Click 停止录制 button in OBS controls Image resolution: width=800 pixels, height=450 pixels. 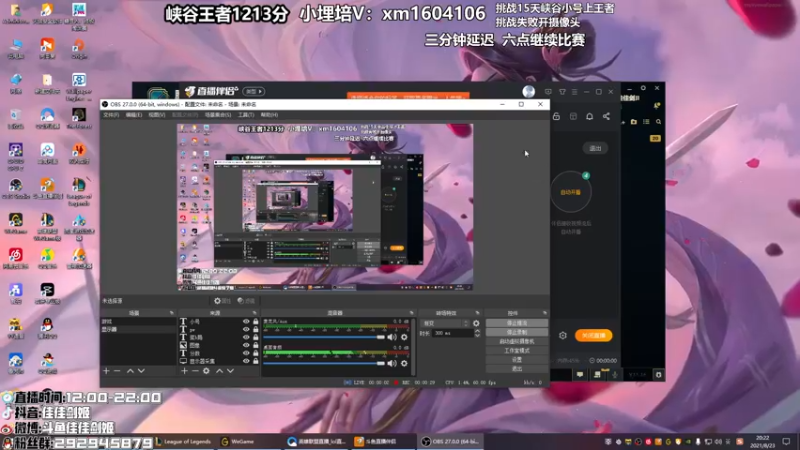click(x=517, y=332)
